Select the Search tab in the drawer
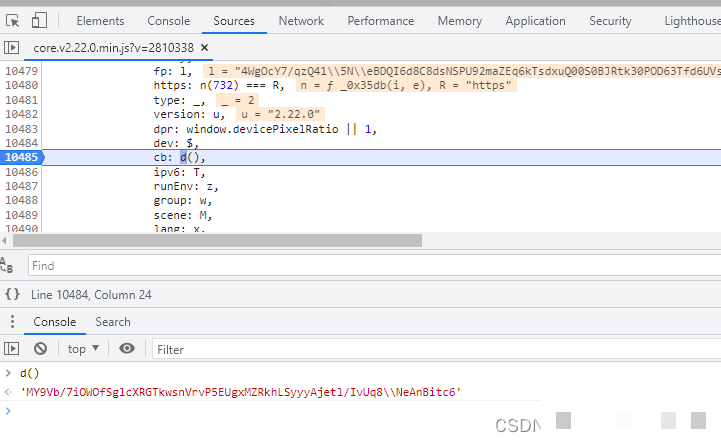This screenshot has height=445, width=721. 113,322
